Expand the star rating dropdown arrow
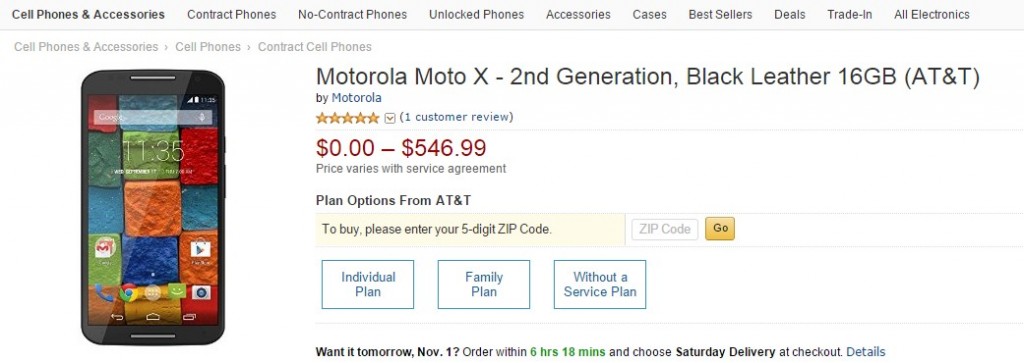Viewport: 1024px width, 363px height. [x=390, y=118]
